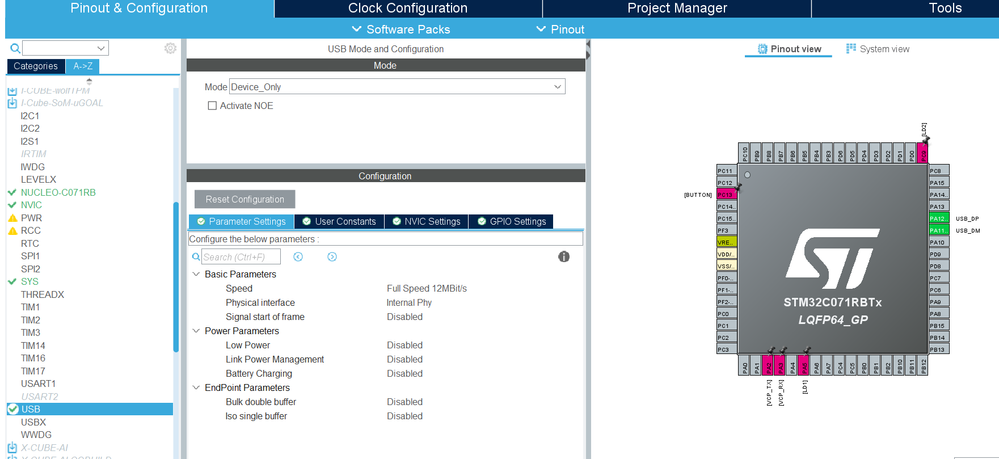The width and height of the screenshot is (999, 459).
Task: Click the PA10 pin on the chip
Action: 938,242
